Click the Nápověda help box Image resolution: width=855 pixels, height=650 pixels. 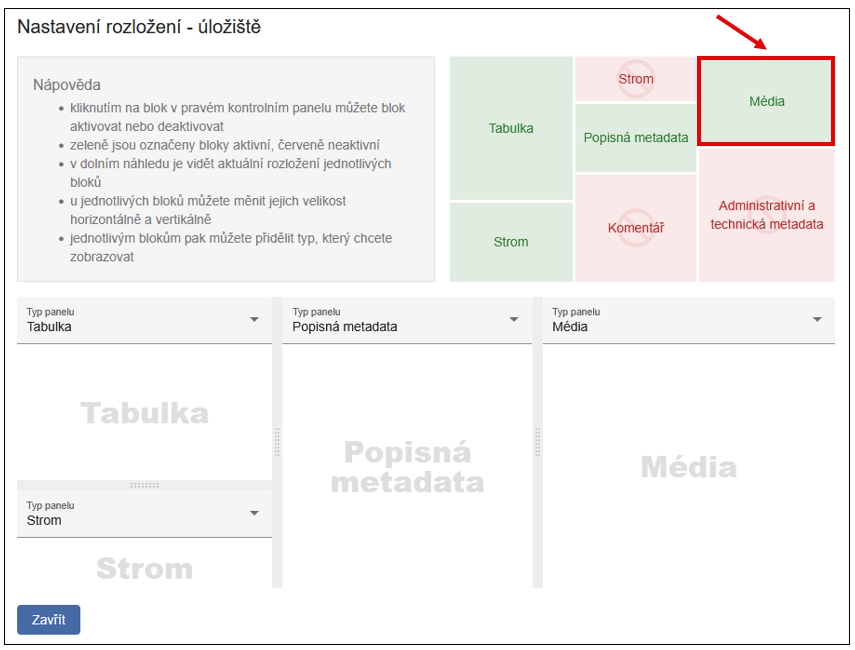point(226,169)
